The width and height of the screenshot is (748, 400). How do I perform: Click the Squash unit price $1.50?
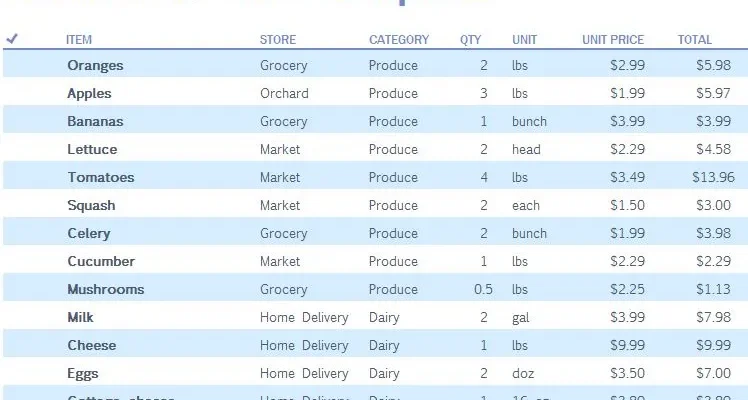tap(627, 205)
